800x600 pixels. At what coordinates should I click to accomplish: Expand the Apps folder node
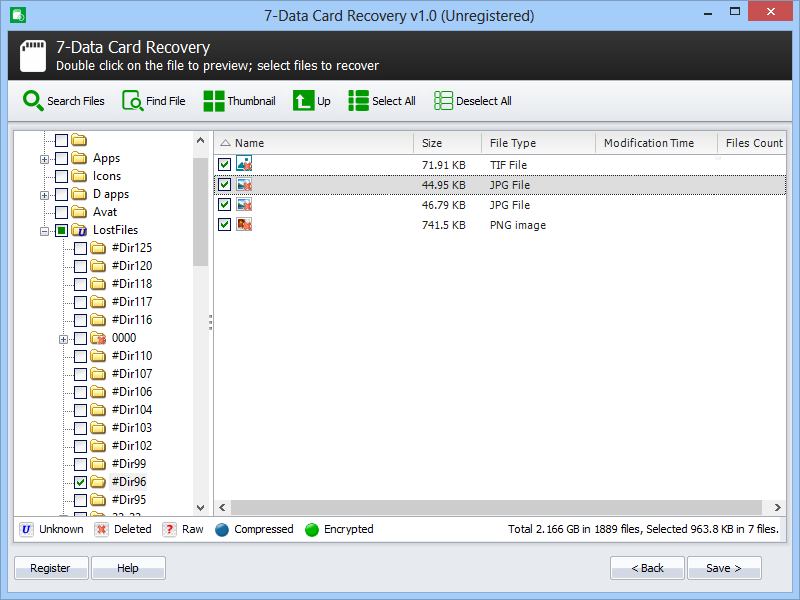(43, 157)
